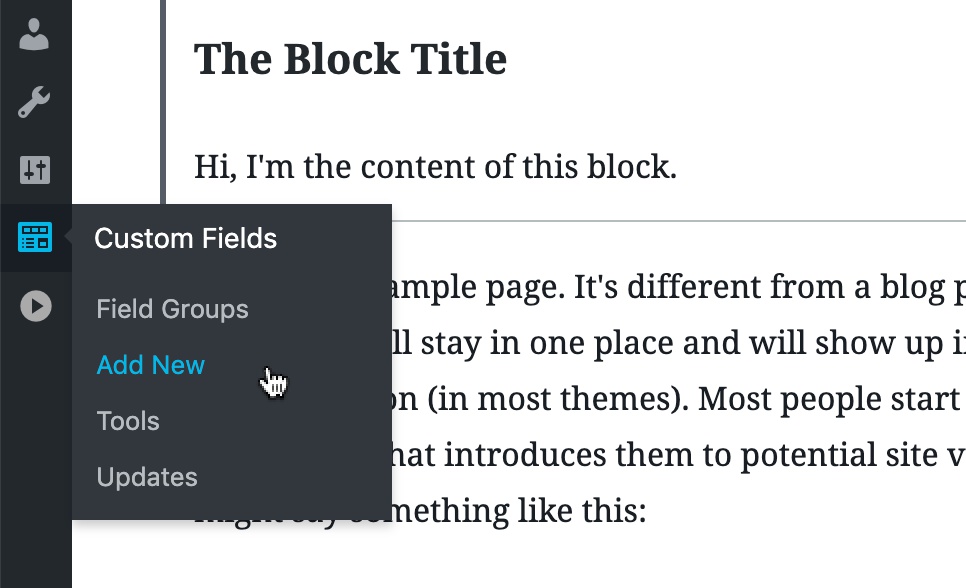Open Field Groups submenu item

pos(172,309)
